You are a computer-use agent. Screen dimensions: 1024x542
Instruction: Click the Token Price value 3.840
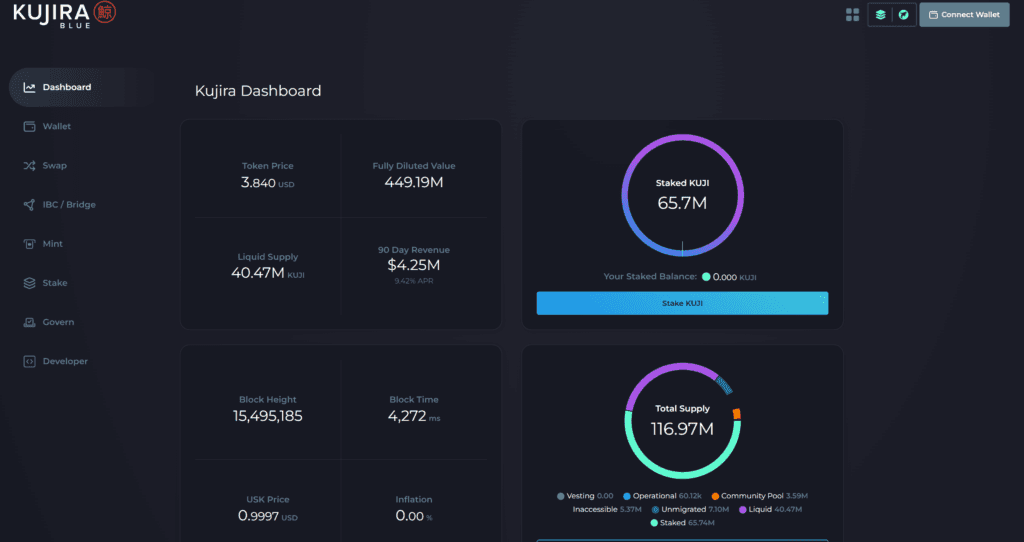tap(258, 183)
